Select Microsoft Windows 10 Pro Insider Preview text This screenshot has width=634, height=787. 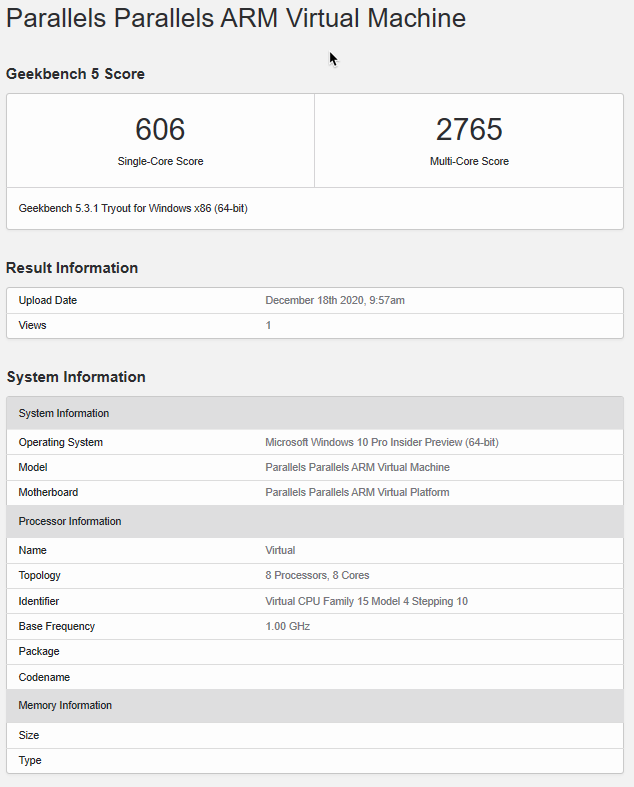(382, 442)
